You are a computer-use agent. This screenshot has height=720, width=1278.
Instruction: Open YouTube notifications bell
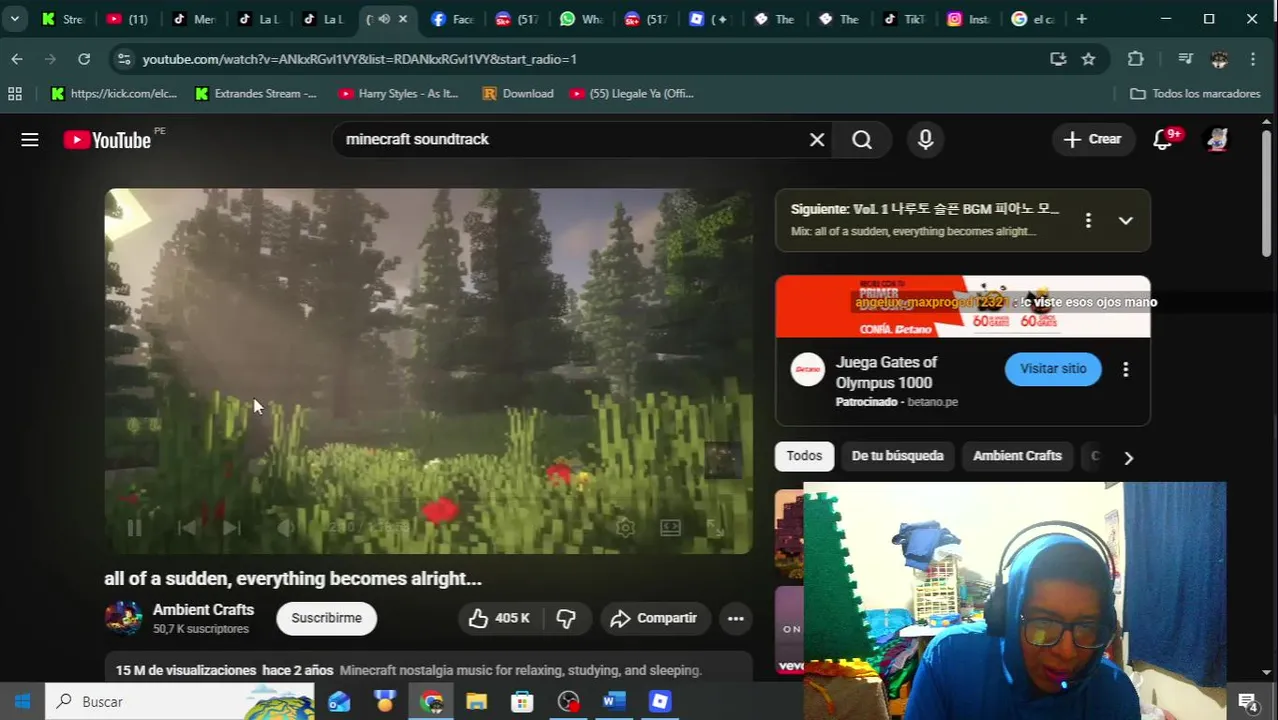[x=1163, y=139]
